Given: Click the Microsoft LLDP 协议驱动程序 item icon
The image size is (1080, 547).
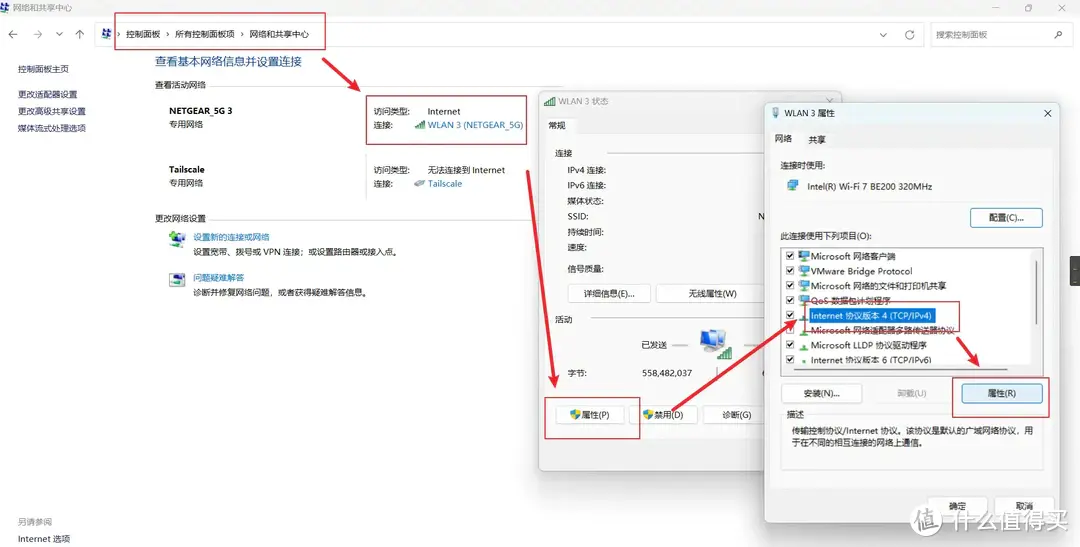Looking at the screenshot, I should pos(804,345).
